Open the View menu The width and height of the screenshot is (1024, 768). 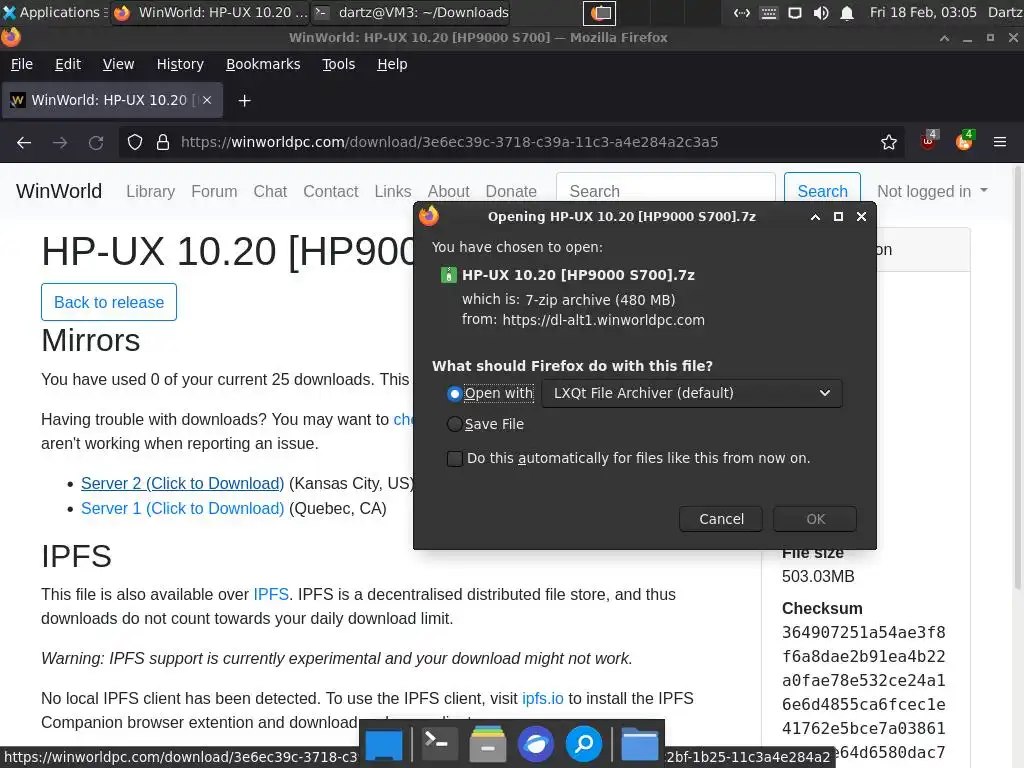click(118, 64)
